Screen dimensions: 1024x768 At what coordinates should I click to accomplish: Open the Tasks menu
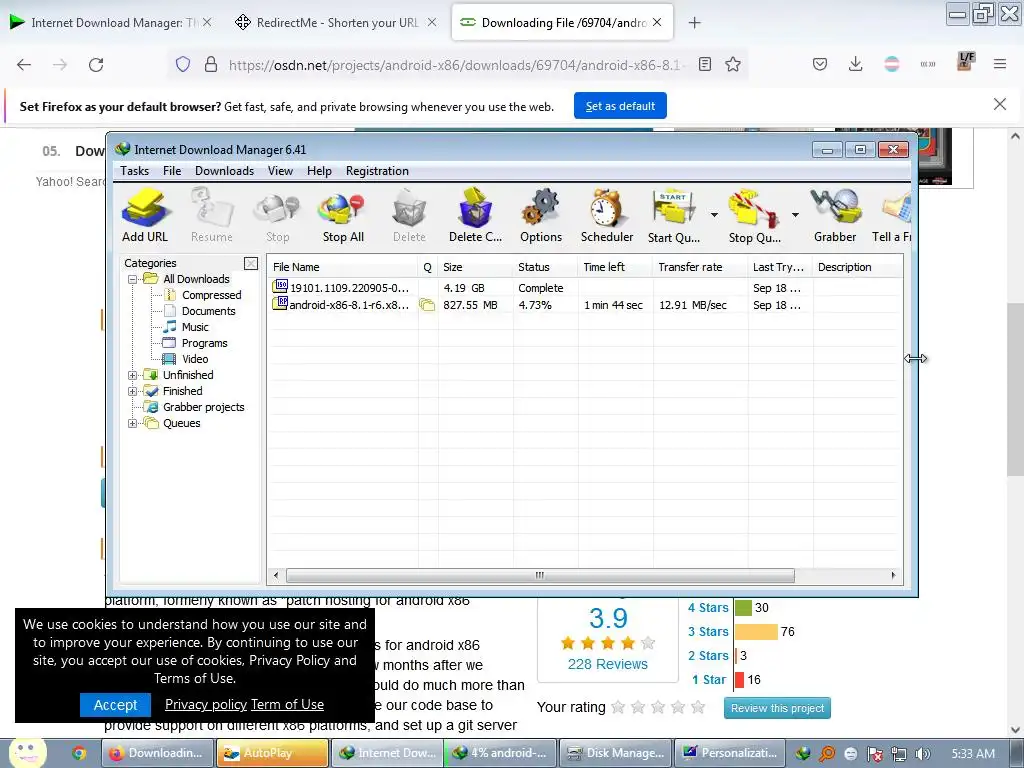tap(135, 171)
